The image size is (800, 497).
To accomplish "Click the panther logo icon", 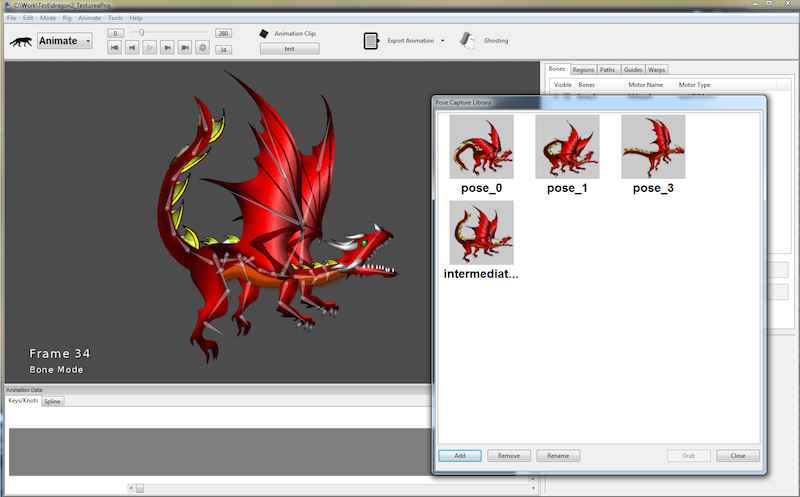I will [20, 41].
